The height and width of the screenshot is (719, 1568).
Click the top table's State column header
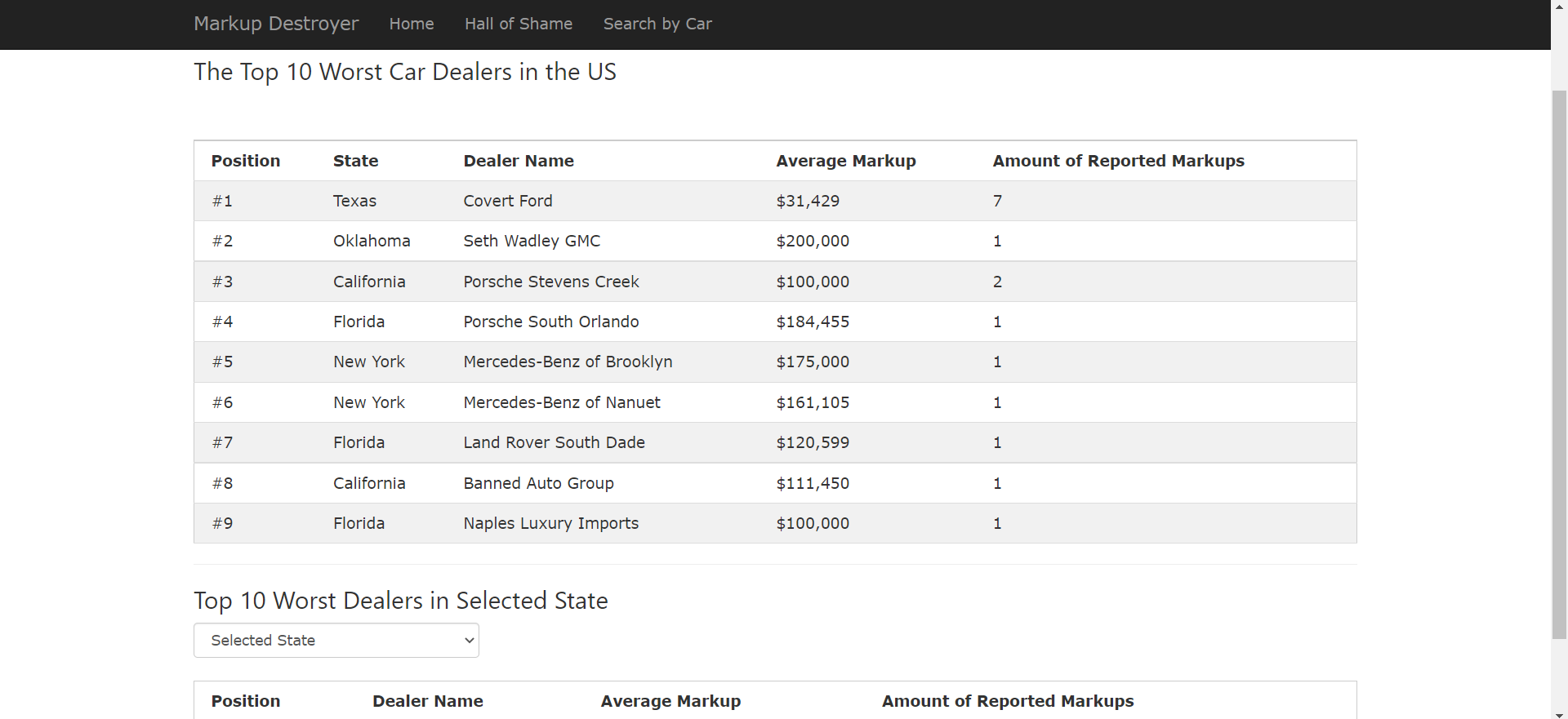coord(355,161)
